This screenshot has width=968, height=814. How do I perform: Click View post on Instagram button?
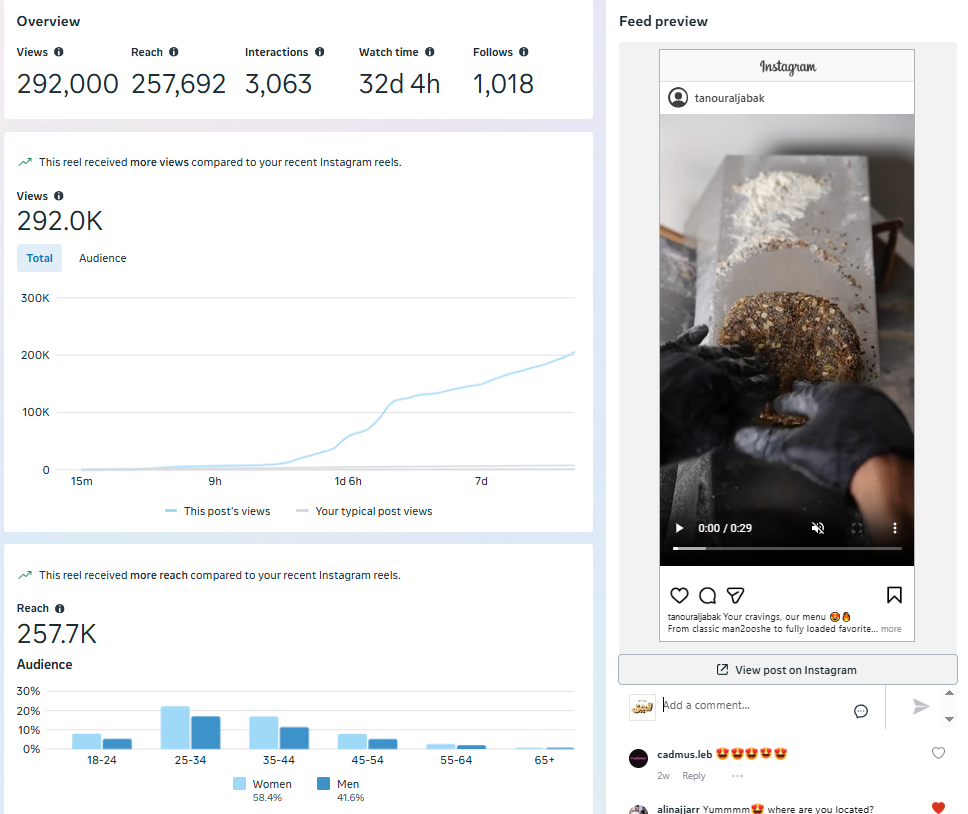coord(788,670)
